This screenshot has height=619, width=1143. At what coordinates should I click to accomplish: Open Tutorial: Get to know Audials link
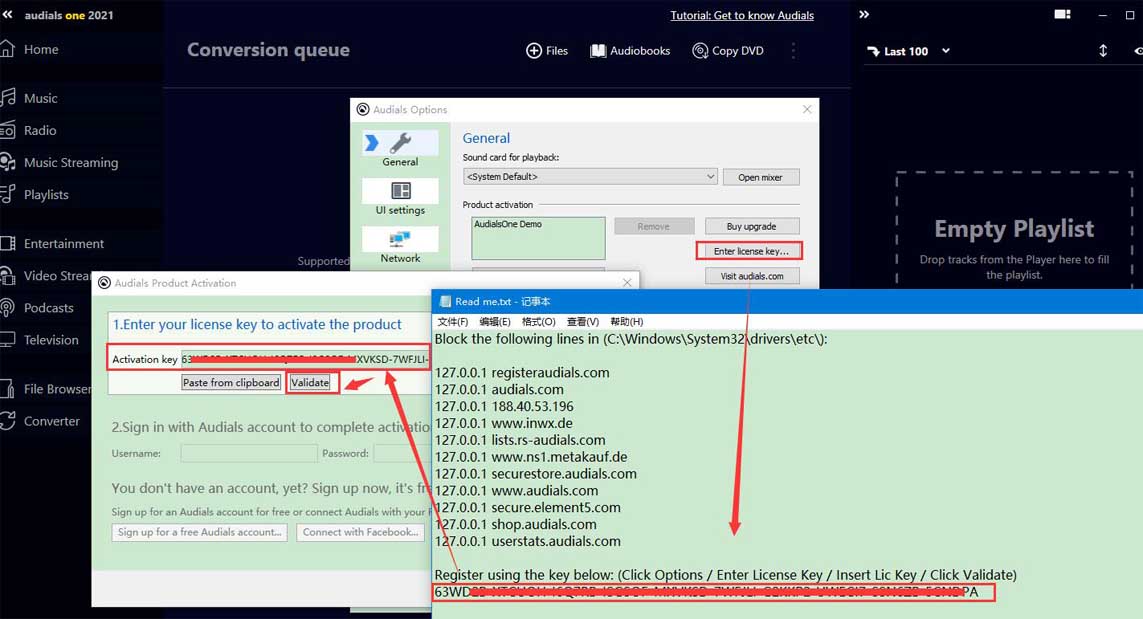tap(742, 15)
